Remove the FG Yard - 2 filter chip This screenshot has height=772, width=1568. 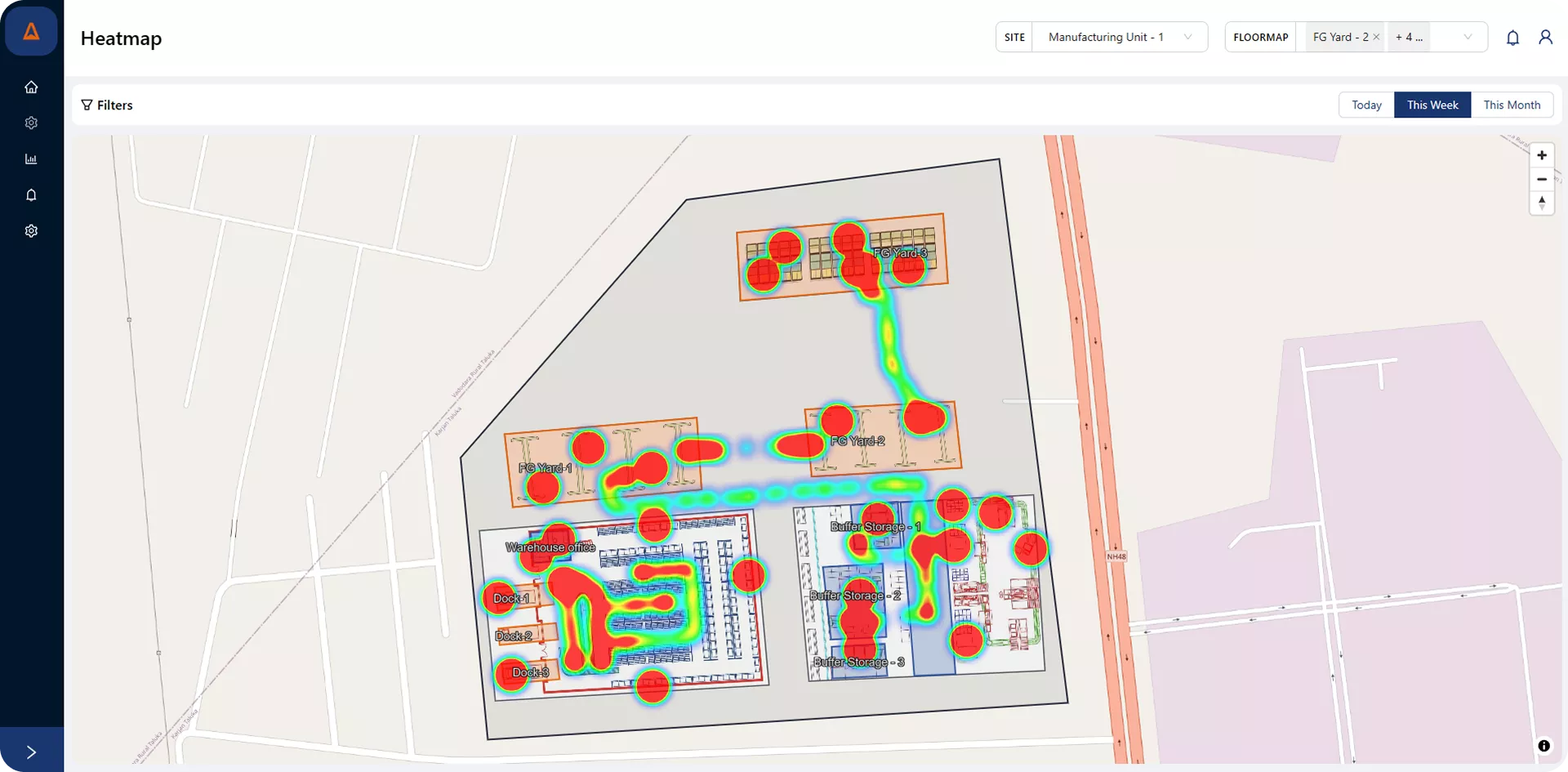[x=1376, y=37]
